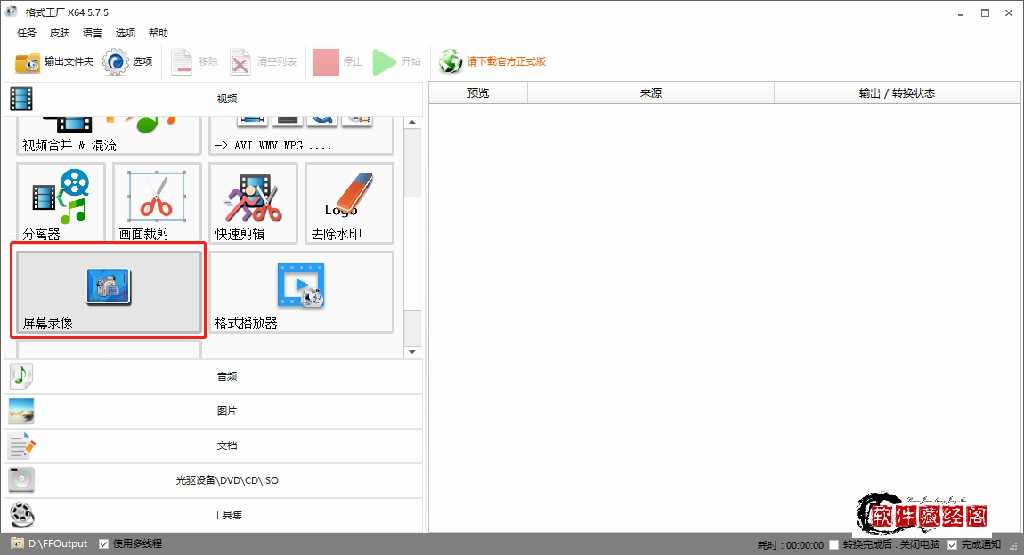Click the 来源 column header
The height and width of the screenshot is (555, 1024).
tap(650, 93)
